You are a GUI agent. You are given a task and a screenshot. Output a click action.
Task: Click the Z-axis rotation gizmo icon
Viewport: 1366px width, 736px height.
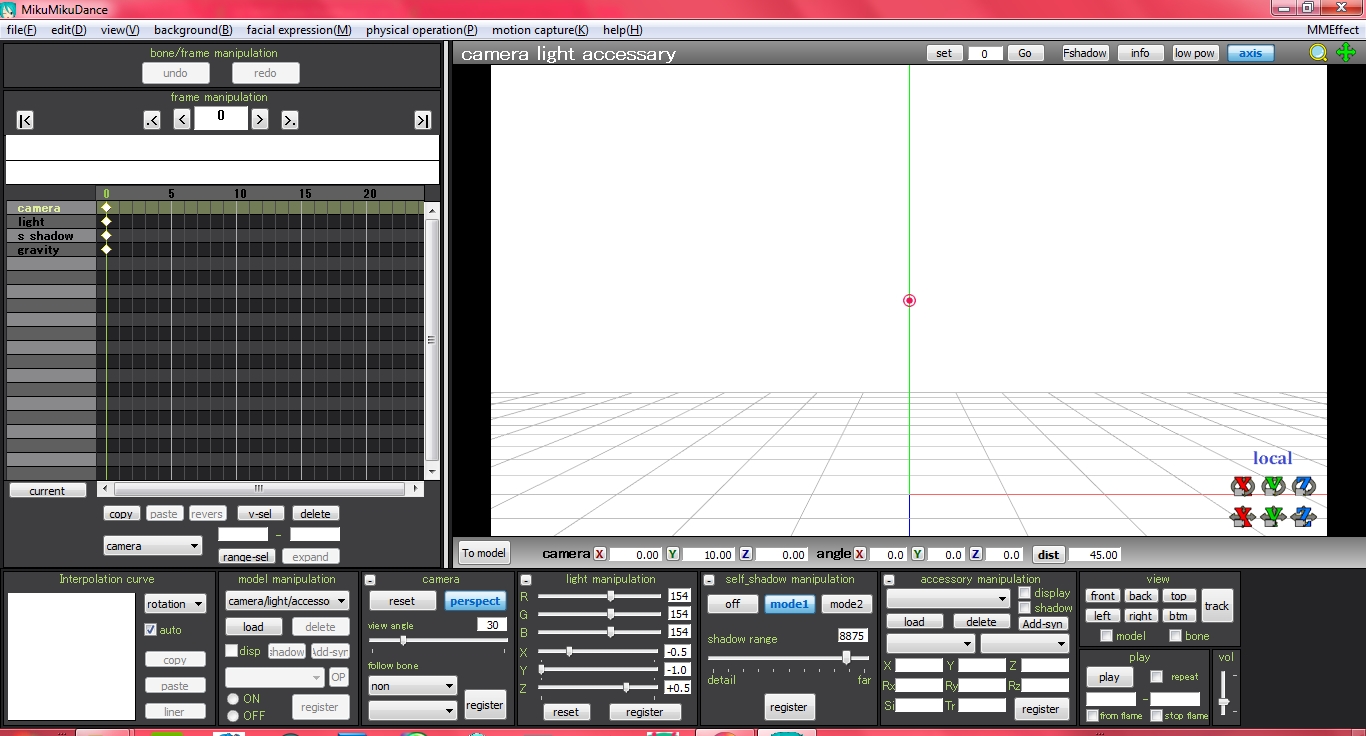tap(1303, 486)
